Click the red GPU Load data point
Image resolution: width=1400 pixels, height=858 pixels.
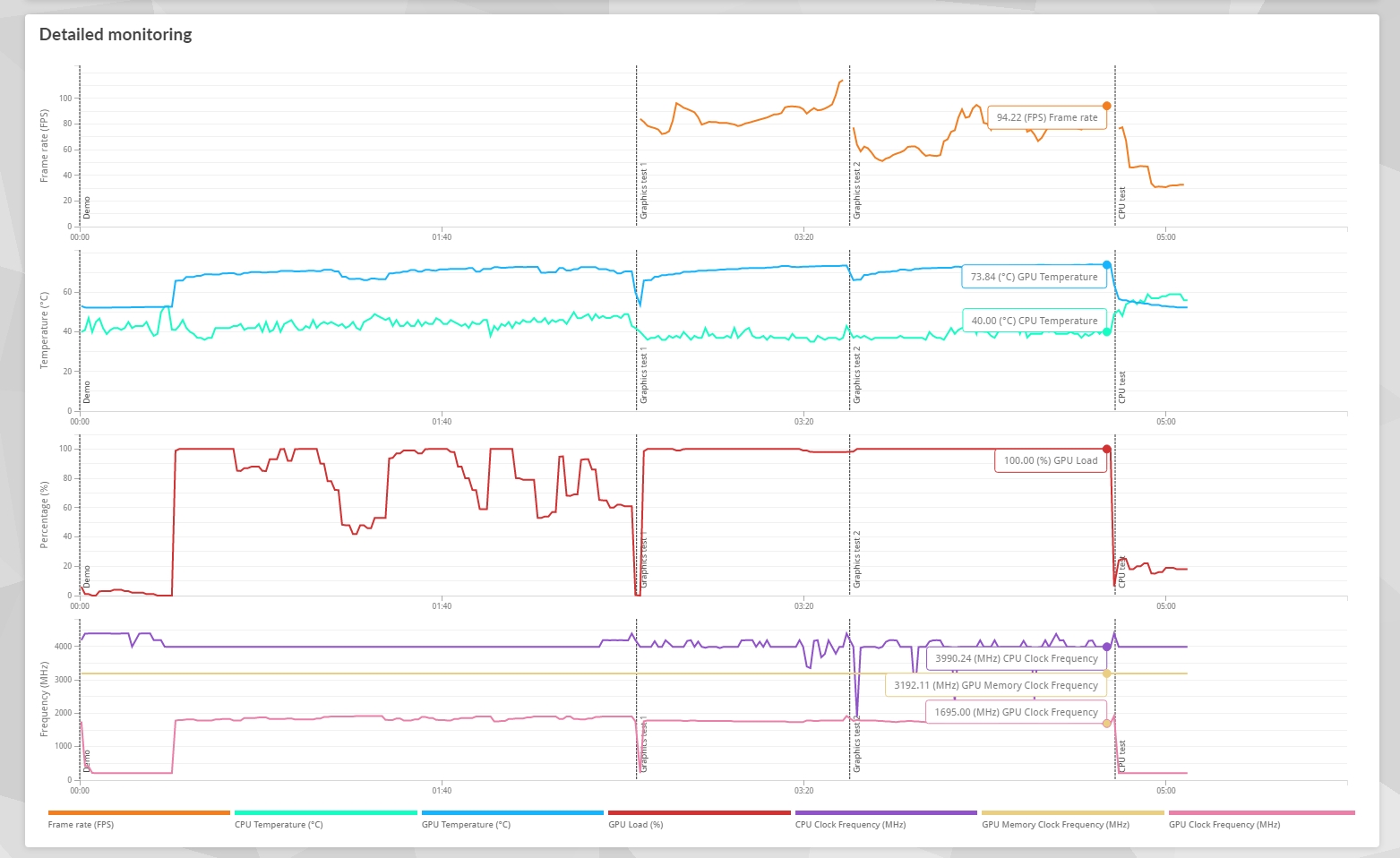[x=1107, y=450]
